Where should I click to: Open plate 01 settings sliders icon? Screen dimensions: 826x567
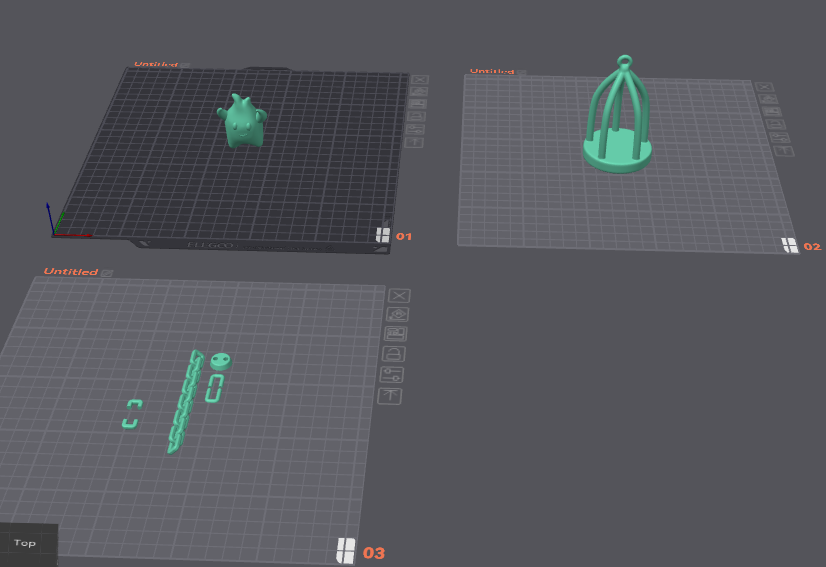[x=416, y=129]
